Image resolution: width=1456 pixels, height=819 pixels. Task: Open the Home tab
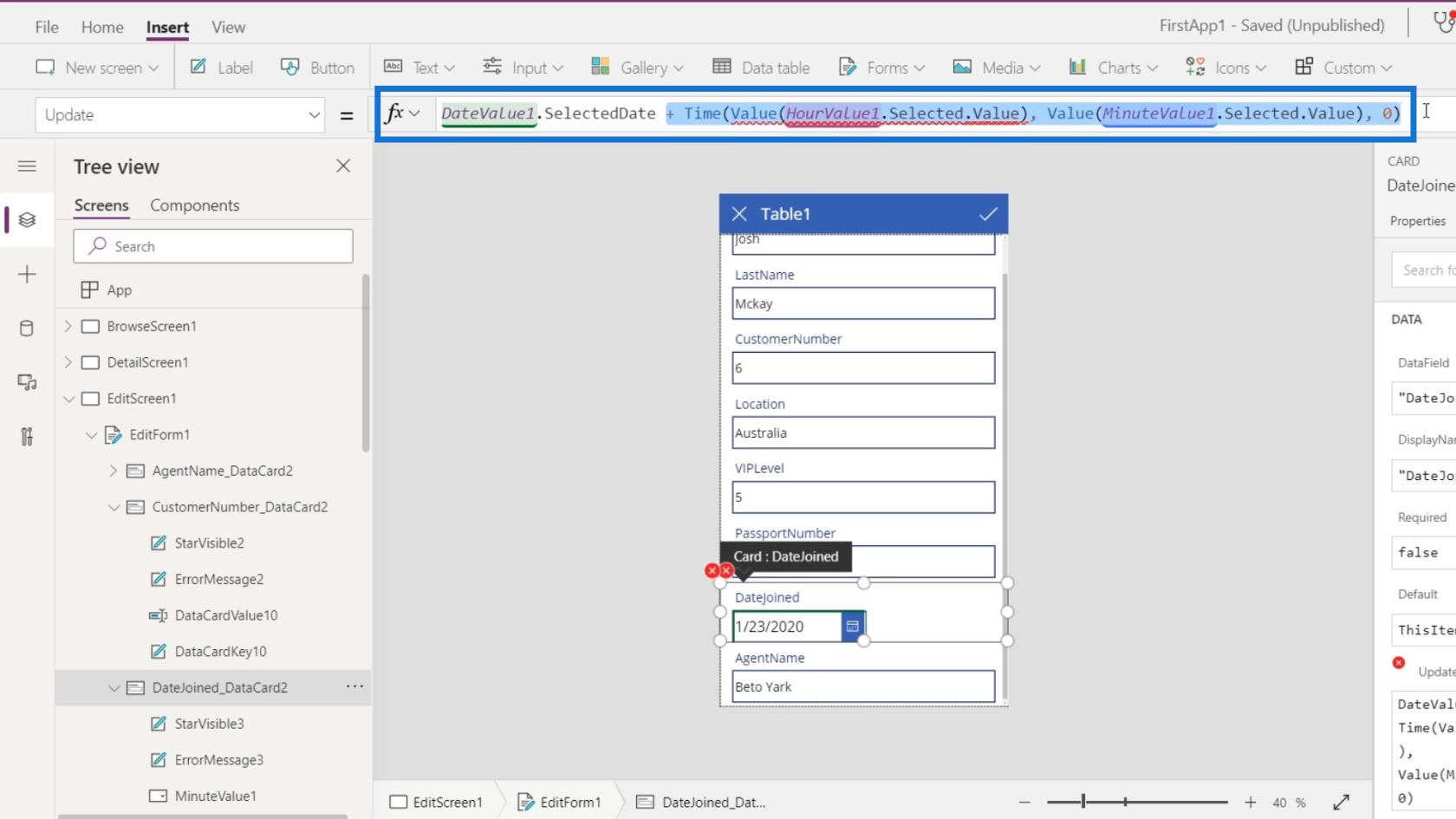coord(102,27)
